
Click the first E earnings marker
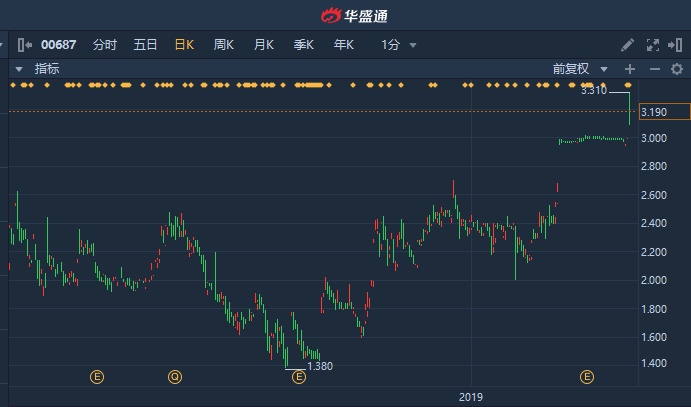(97, 377)
